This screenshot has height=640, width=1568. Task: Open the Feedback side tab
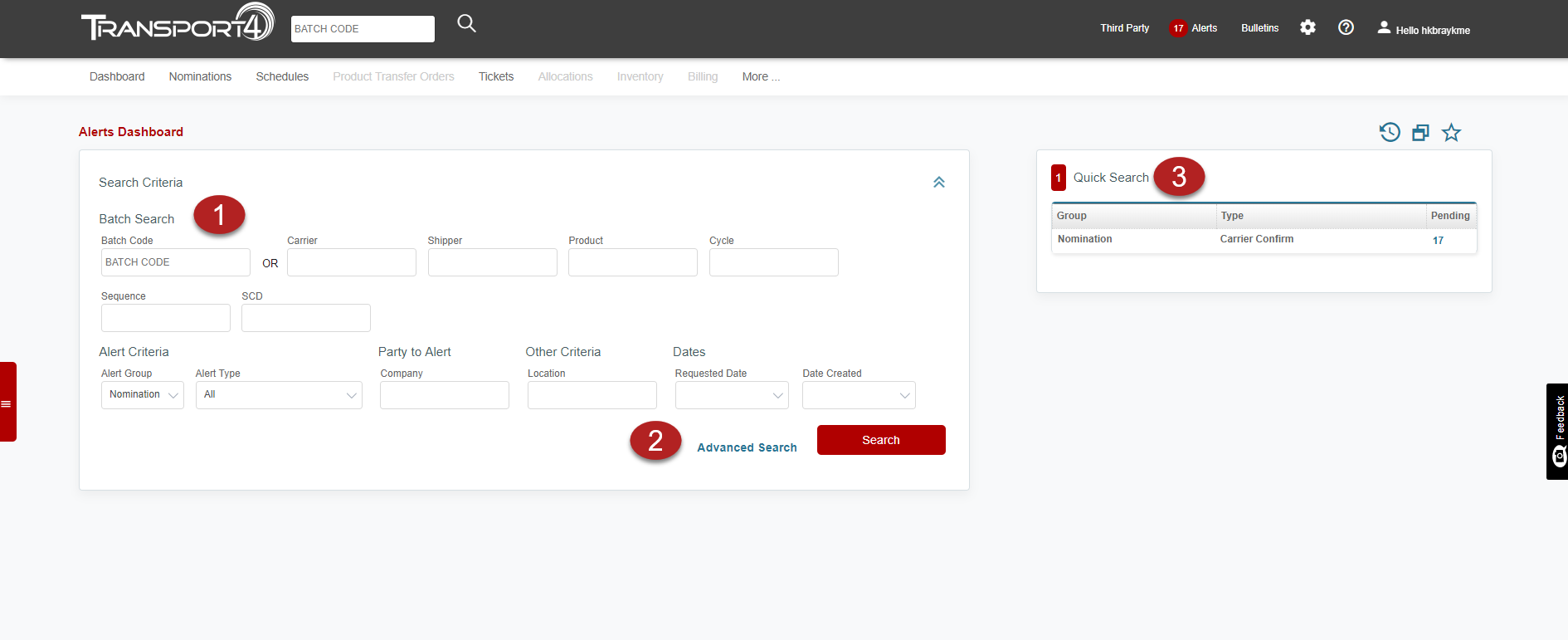pos(1557,431)
